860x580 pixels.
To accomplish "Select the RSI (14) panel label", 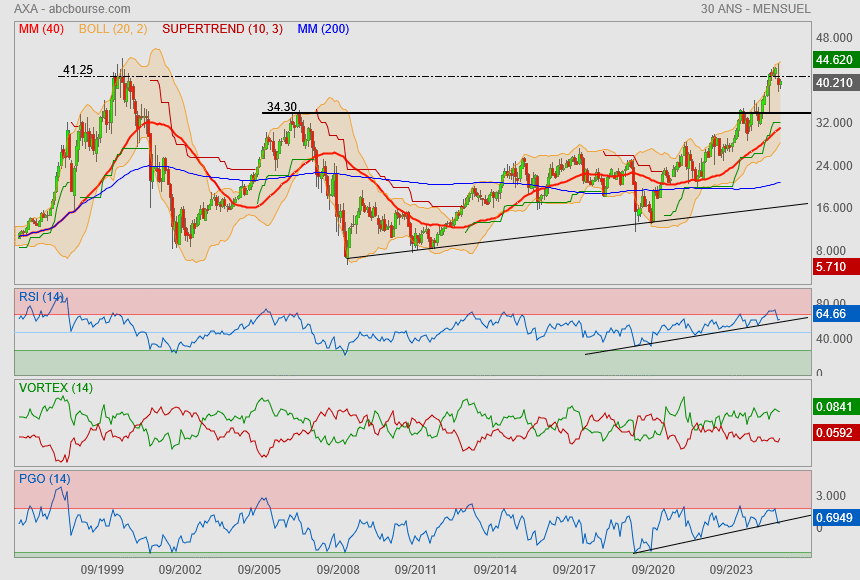I will pos(42,296).
